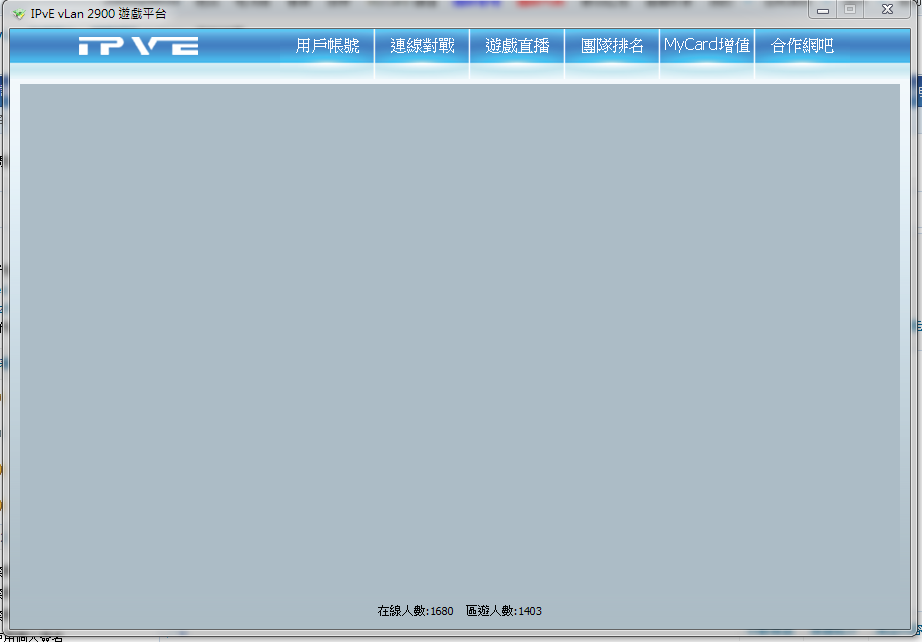
Task: Switch to the 連線對戰 tab
Action: pos(422,46)
